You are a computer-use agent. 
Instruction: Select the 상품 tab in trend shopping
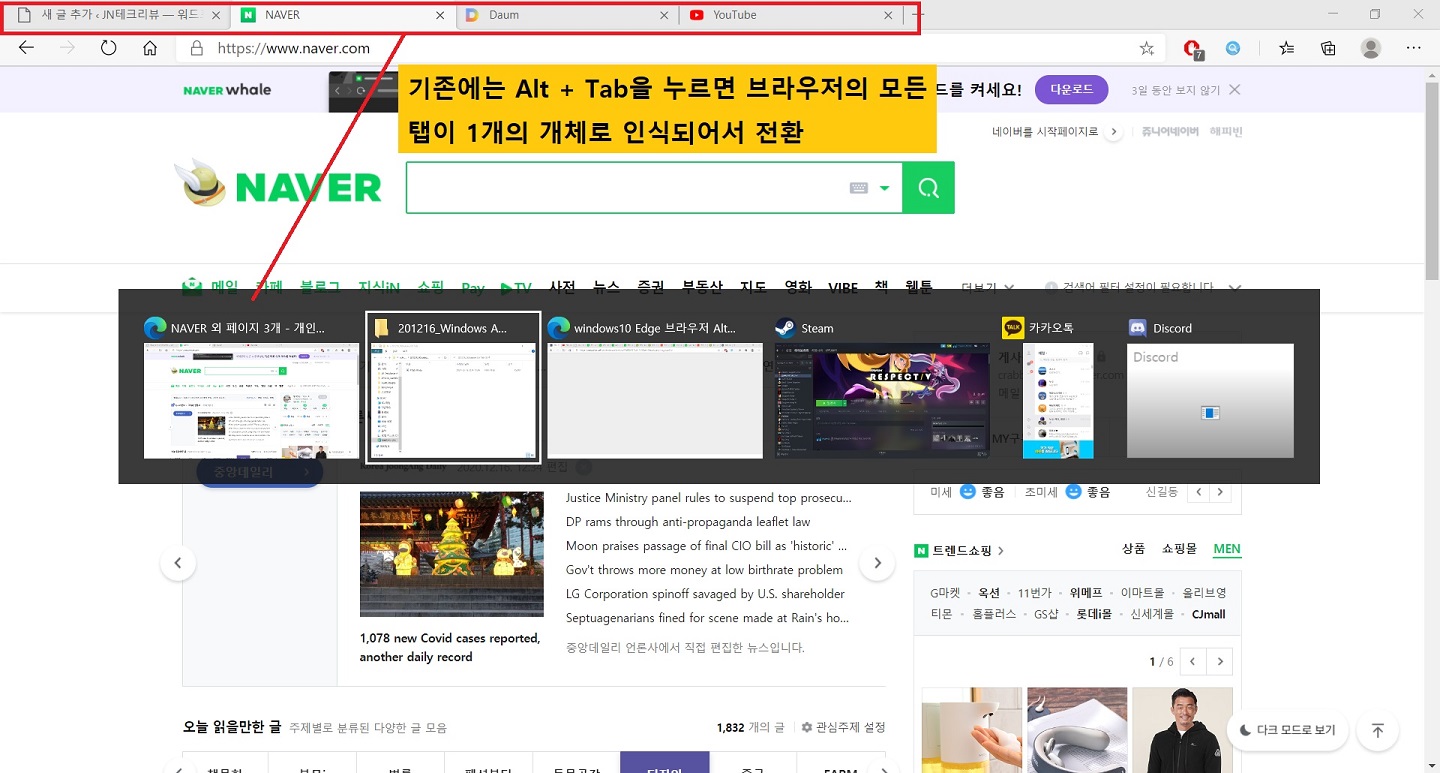tap(1133, 549)
